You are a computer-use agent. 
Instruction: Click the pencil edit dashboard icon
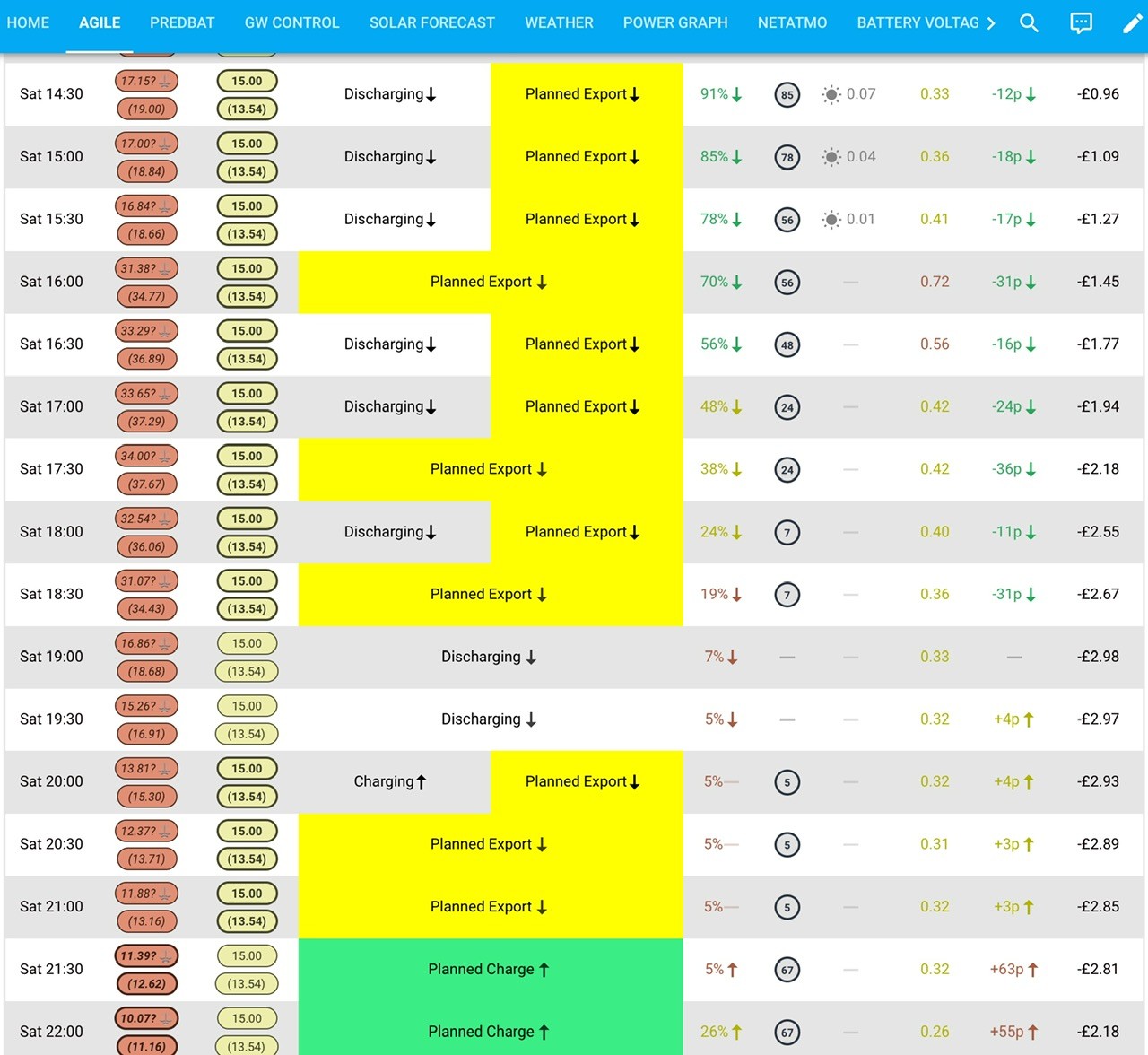pyautogui.click(x=1133, y=23)
